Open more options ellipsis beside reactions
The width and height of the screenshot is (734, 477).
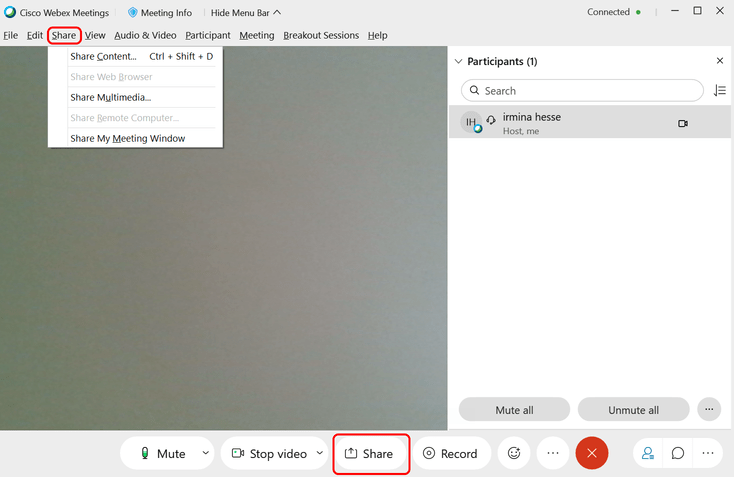pyautogui.click(x=552, y=453)
